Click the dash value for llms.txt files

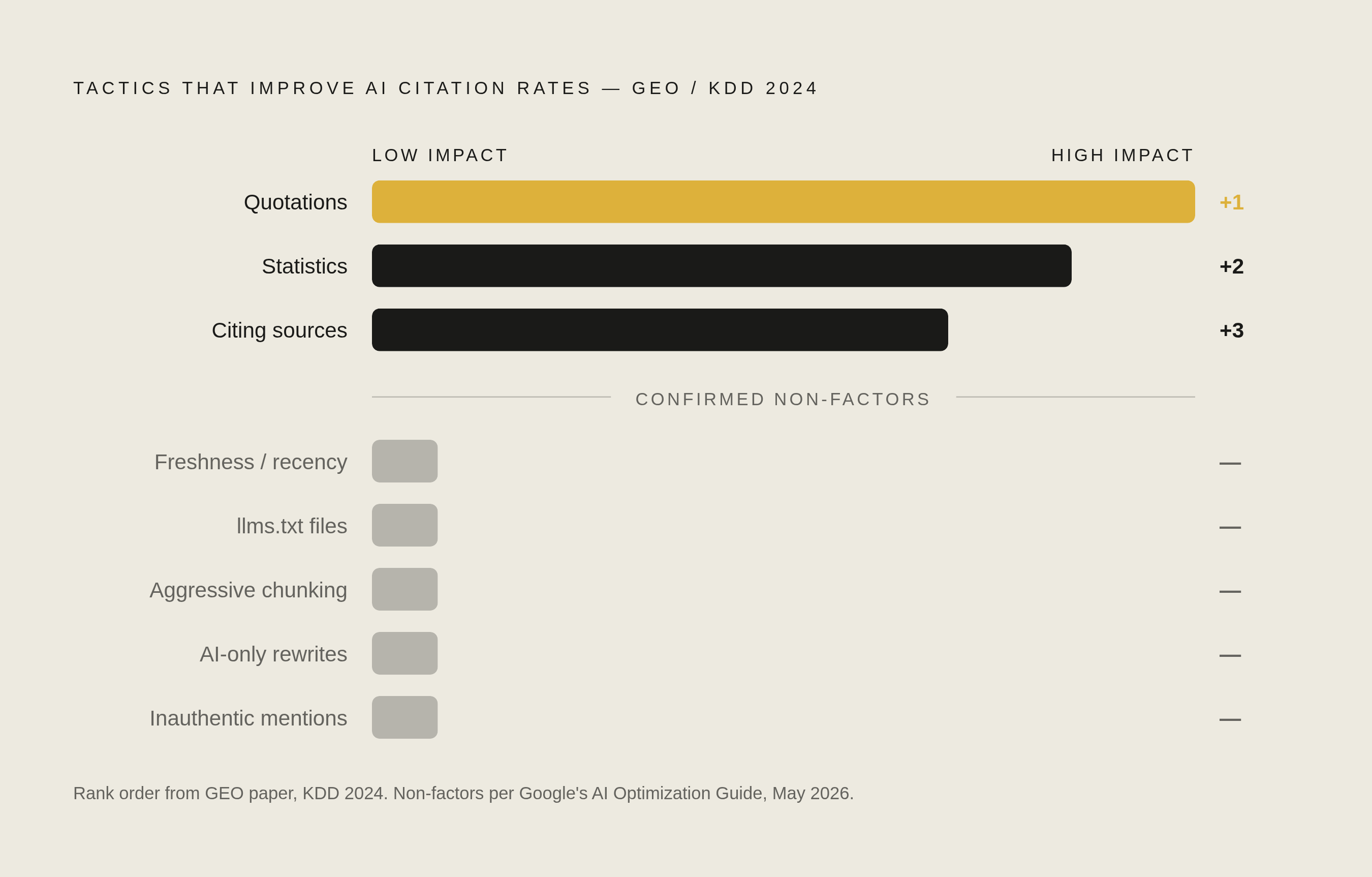pyautogui.click(x=1230, y=527)
